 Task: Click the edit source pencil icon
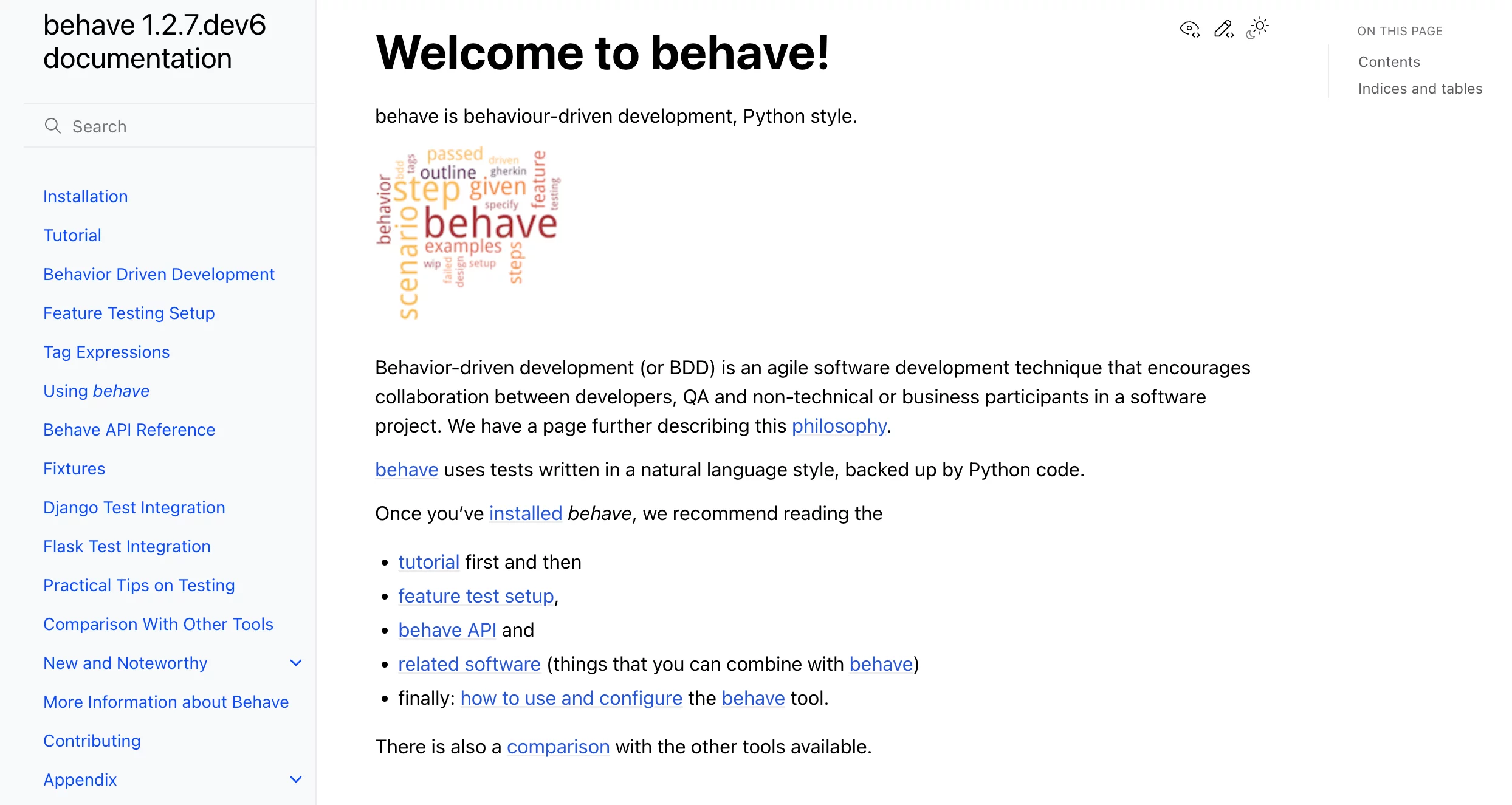(1223, 29)
